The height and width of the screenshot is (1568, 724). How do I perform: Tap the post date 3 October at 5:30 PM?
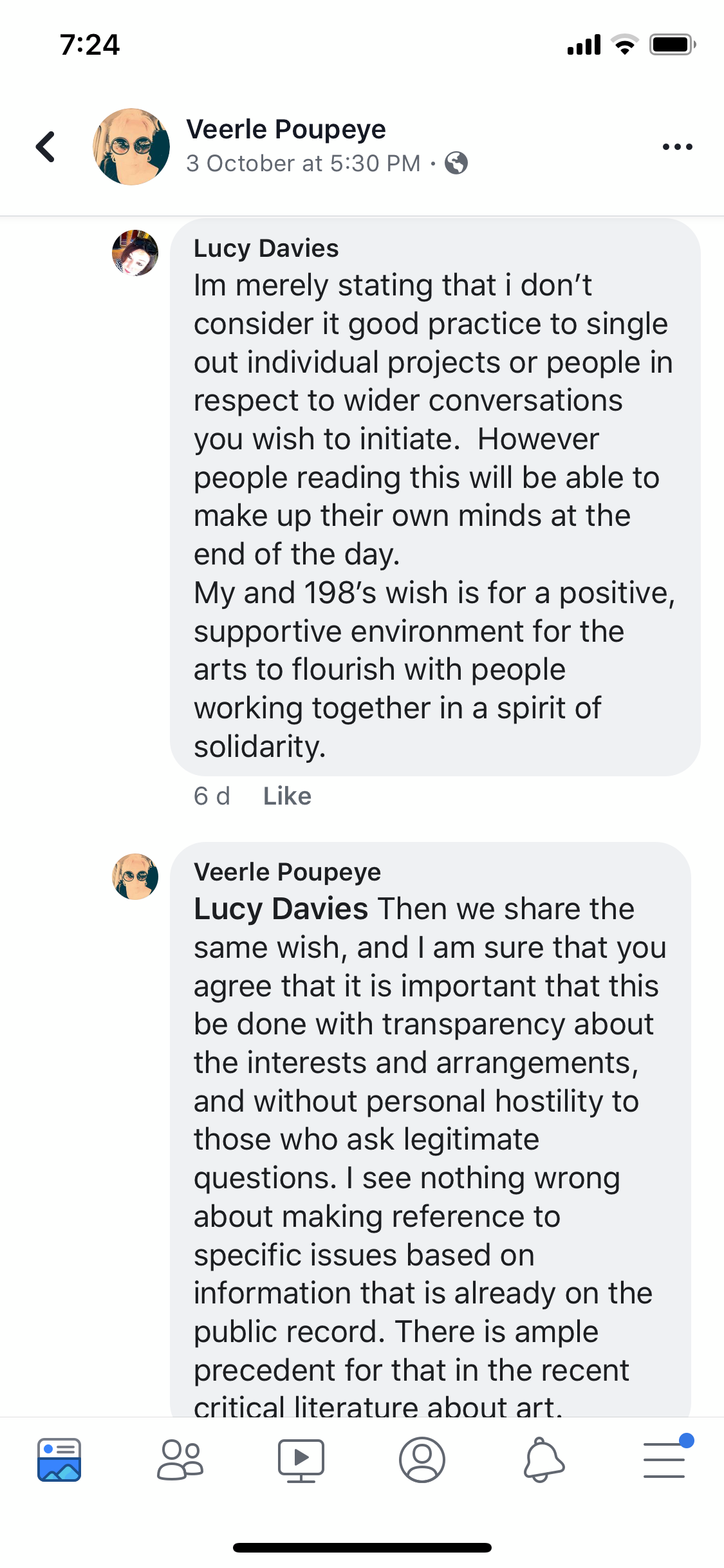pos(303,163)
